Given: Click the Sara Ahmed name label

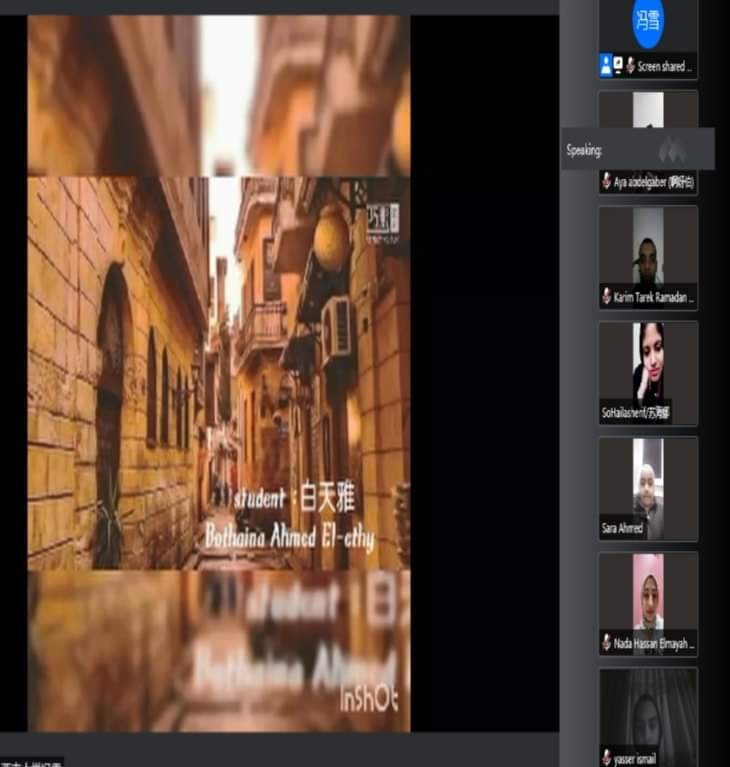Looking at the screenshot, I should 623,528.
